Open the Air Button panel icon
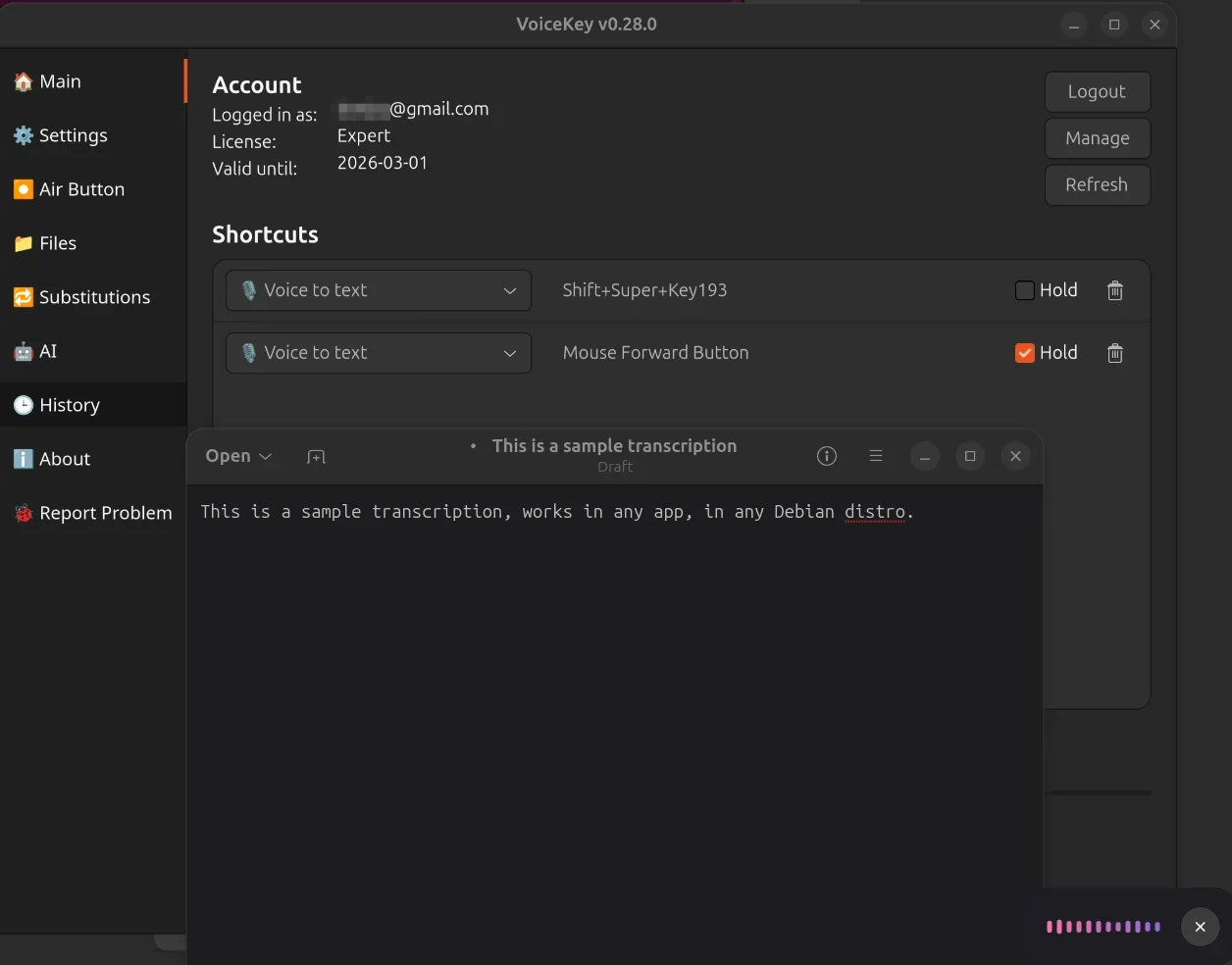Screen dimensions: 1232x965 click(x=23, y=189)
